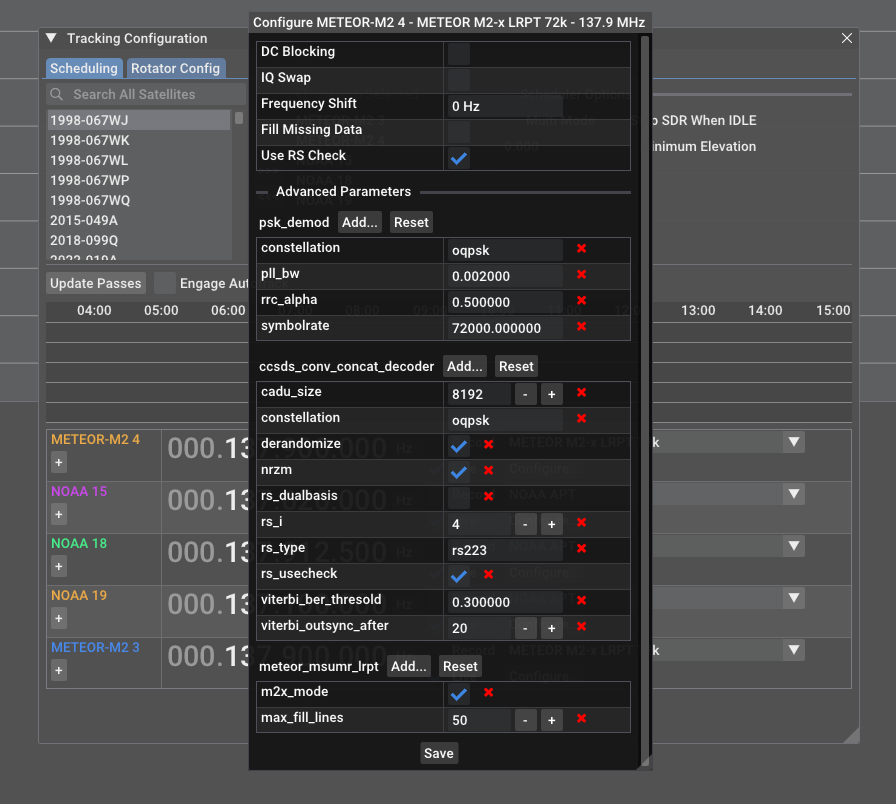Increase viterbi_outsync_after value

[551, 628]
